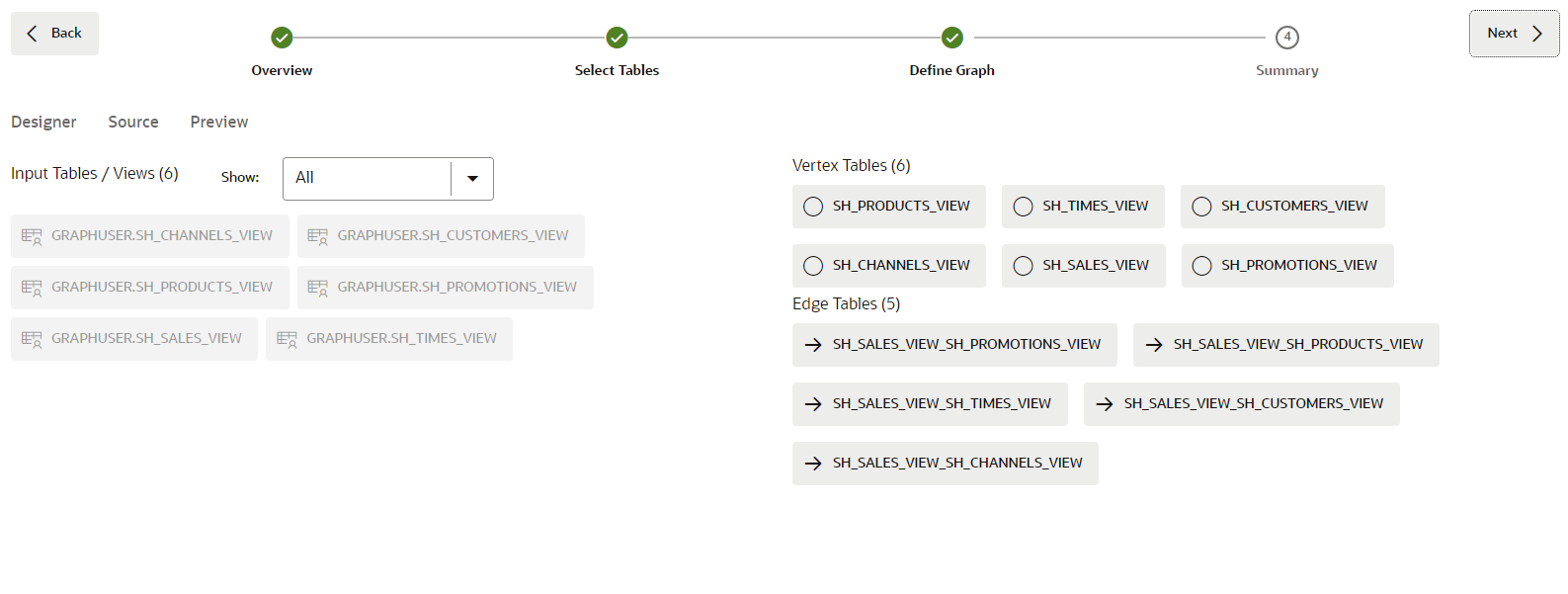The width and height of the screenshot is (1568, 594).
Task: Click vertex circle icon of SH_PRODUCTS_VIEW
Action: point(813,207)
